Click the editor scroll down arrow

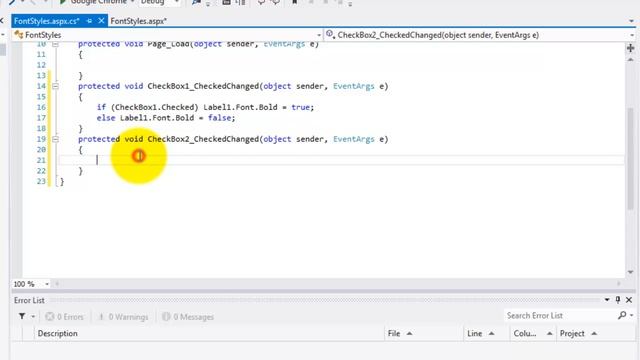[x=630, y=272]
